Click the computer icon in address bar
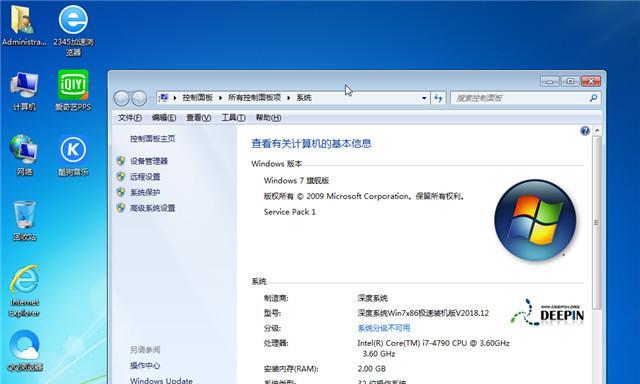 [164, 98]
